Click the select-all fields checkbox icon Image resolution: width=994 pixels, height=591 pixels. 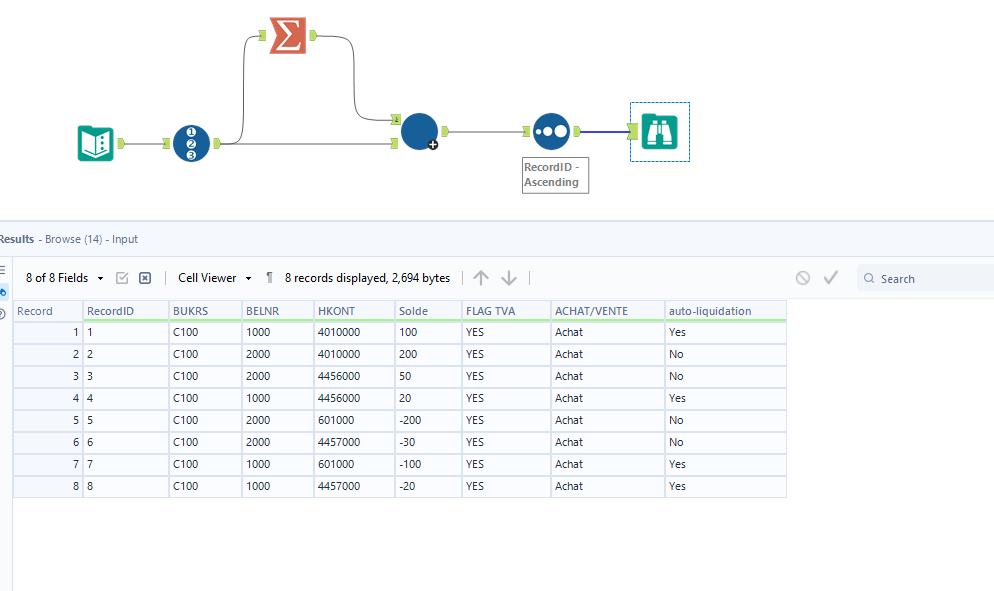[122, 278]
